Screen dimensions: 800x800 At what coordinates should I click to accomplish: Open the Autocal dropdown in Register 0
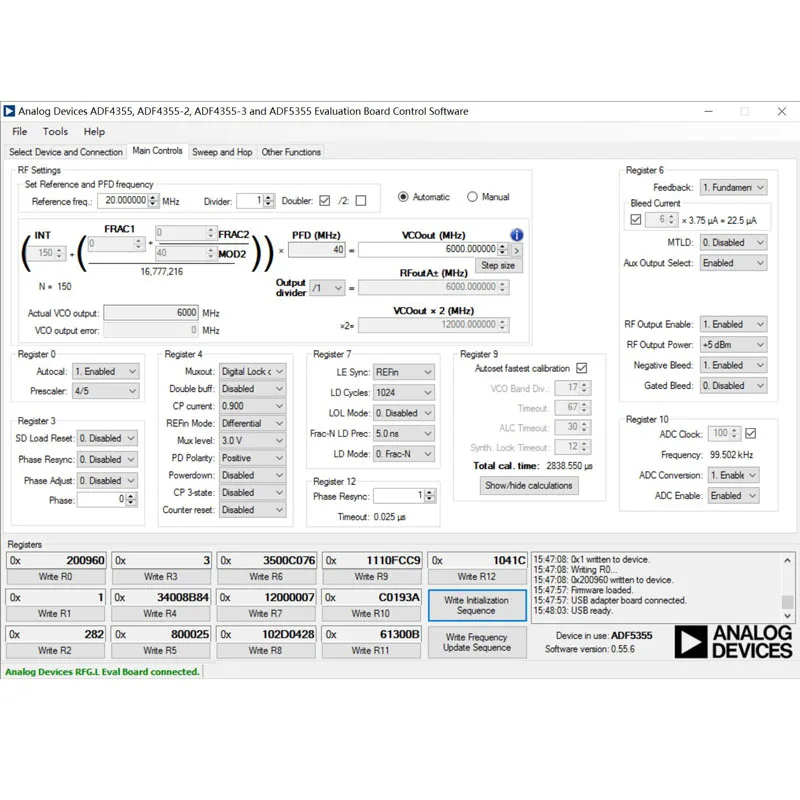[105, 371]
